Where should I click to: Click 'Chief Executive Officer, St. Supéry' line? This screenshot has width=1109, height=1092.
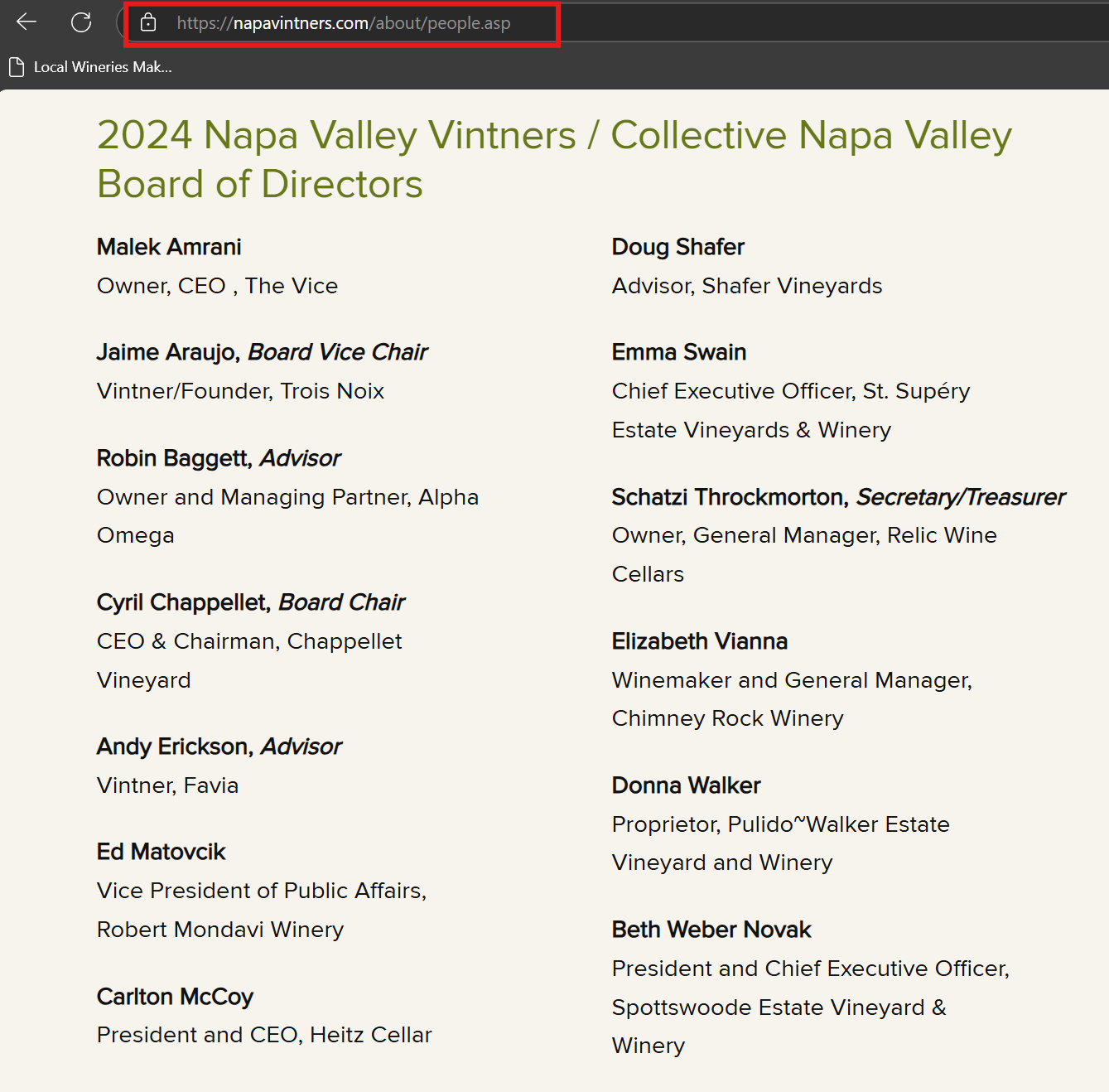(x=791, y=391)
